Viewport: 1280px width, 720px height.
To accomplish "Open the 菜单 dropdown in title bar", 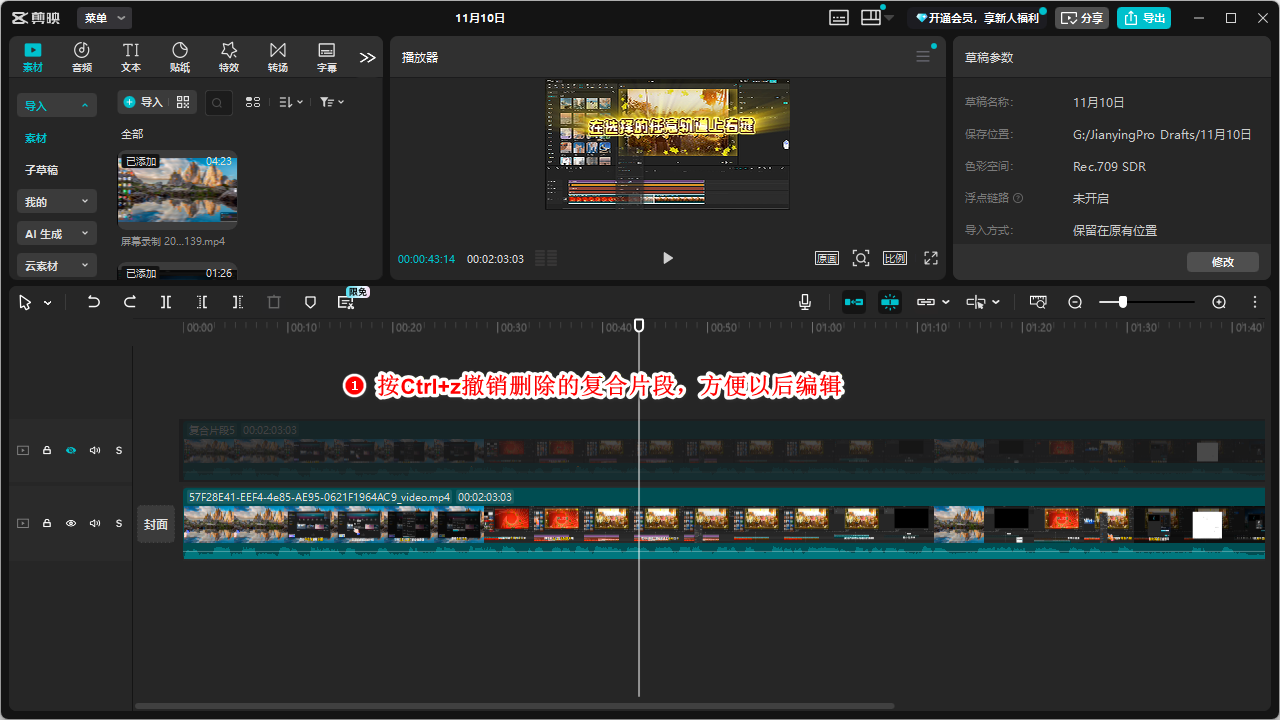I will (x=104, y=18).
